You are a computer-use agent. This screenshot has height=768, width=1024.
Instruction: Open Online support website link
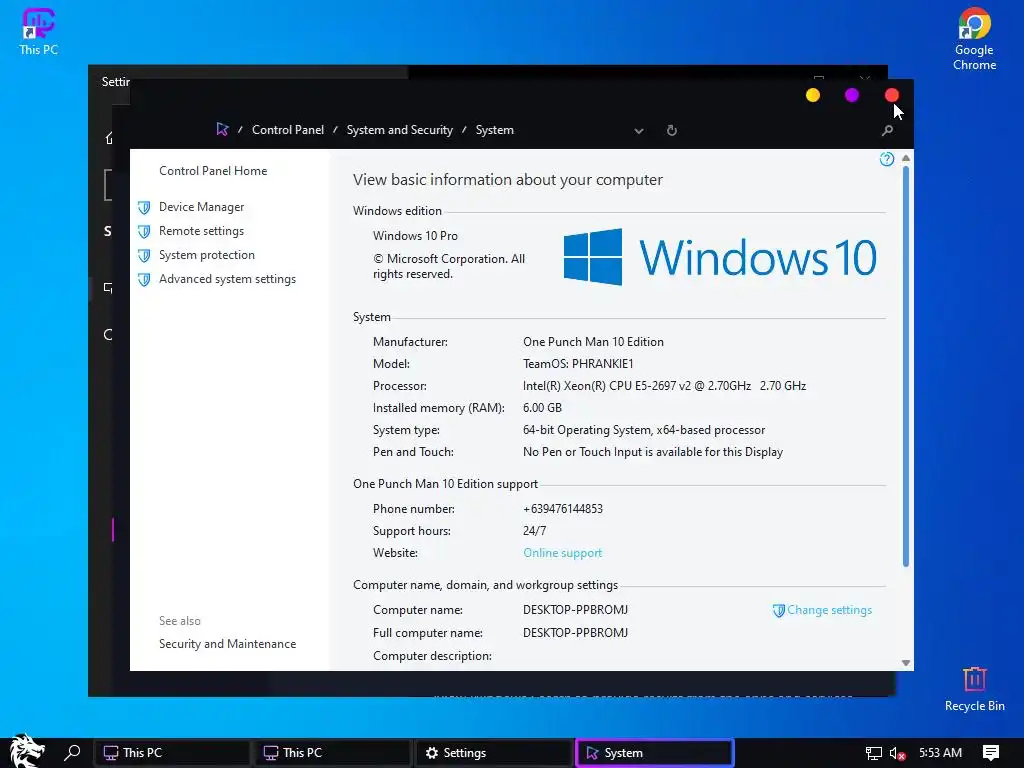coord(562,553)
